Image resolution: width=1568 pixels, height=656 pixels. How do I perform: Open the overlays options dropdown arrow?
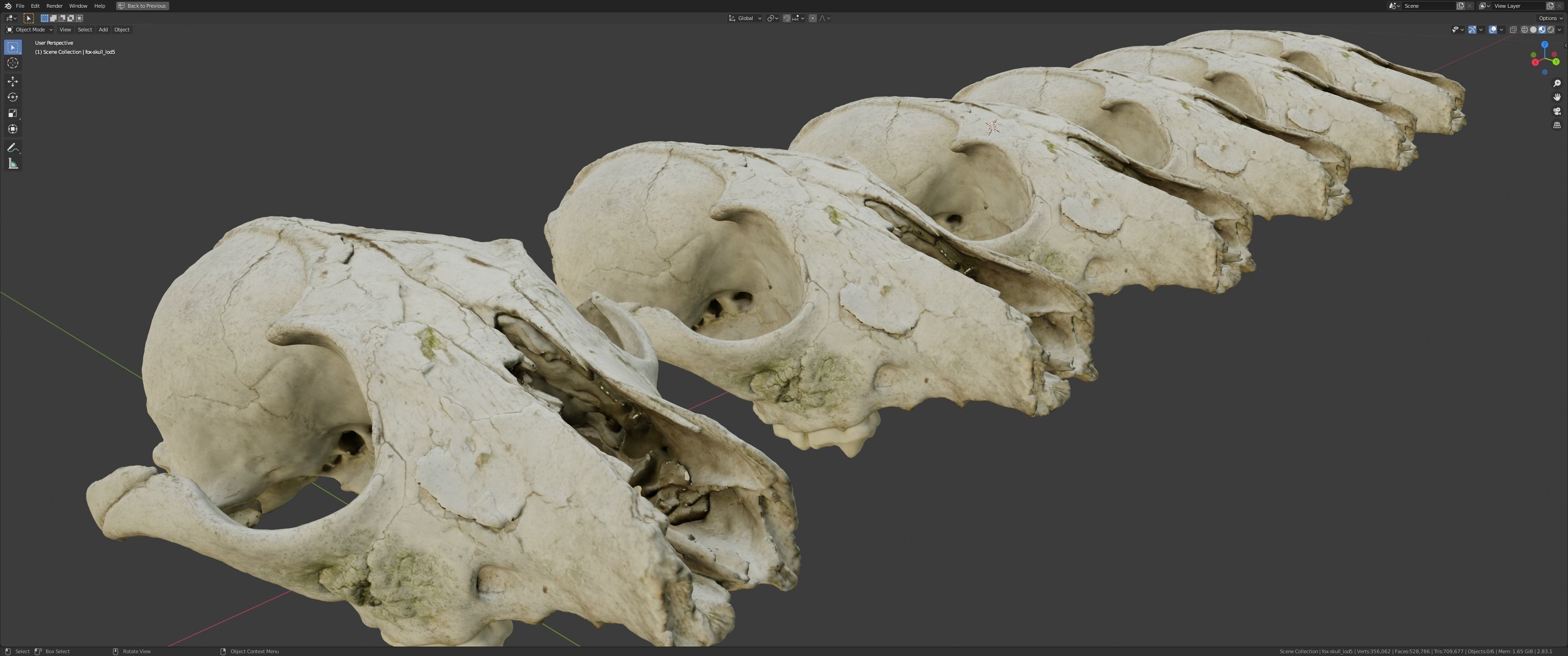pyautogui.click(x=1501, y=30)
